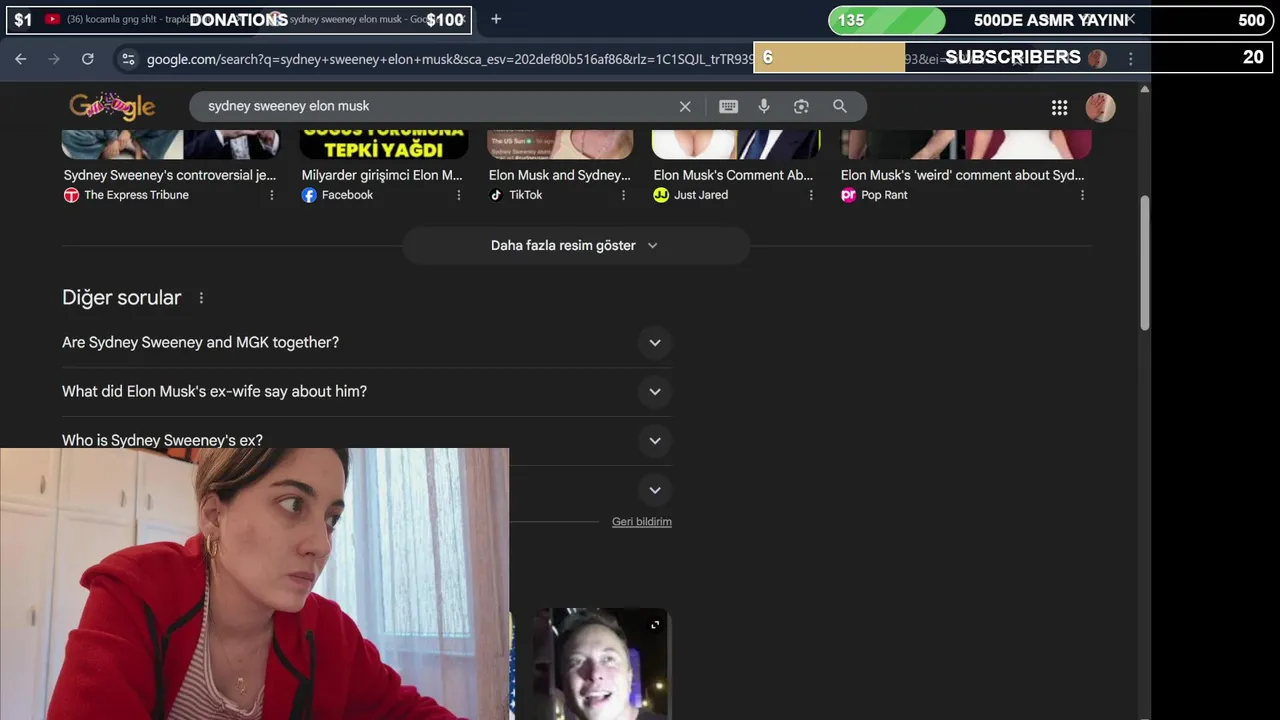Open "Sydney Sweeney's controversial je..." result
The width and height of the screenshot is (1280, 720).
click(x=170, y=175)
